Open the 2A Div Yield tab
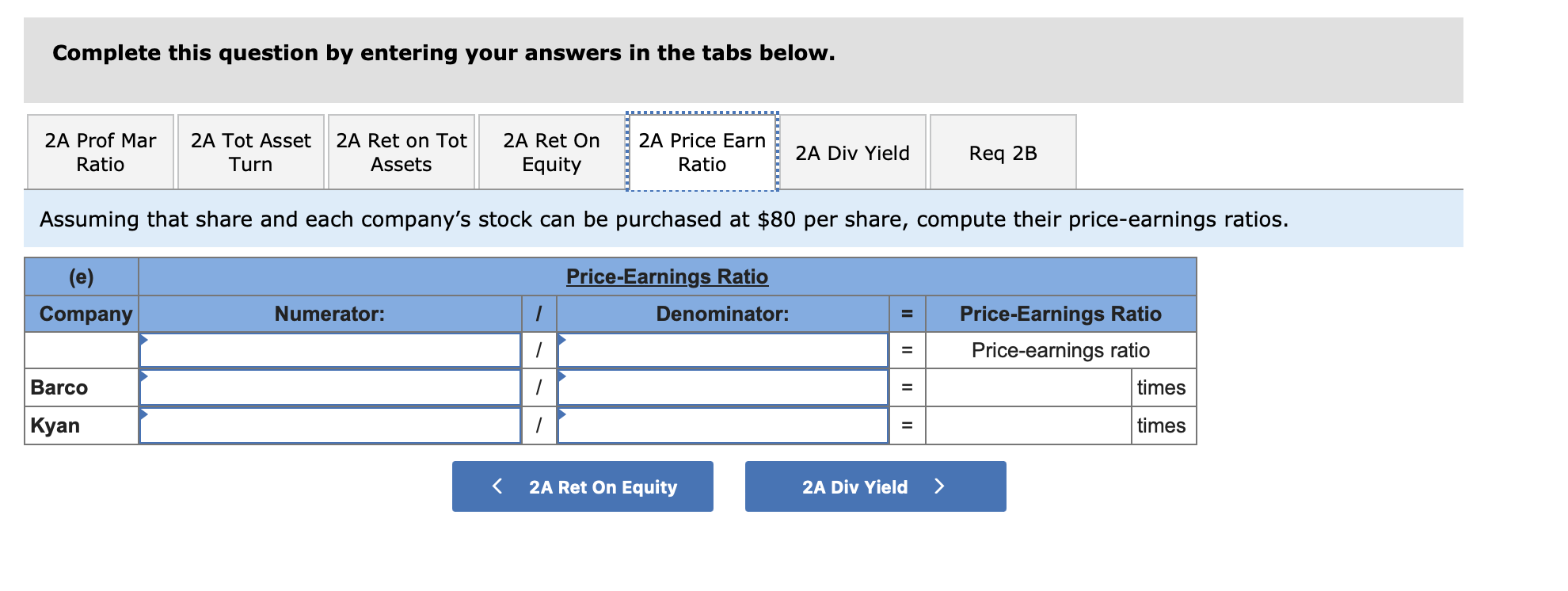 click(853, 152)
